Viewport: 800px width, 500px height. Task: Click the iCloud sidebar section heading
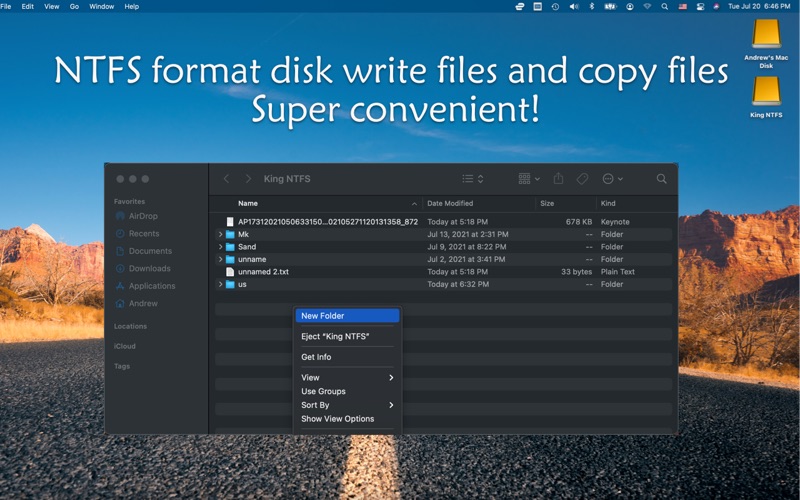click(x=124, y=346)
